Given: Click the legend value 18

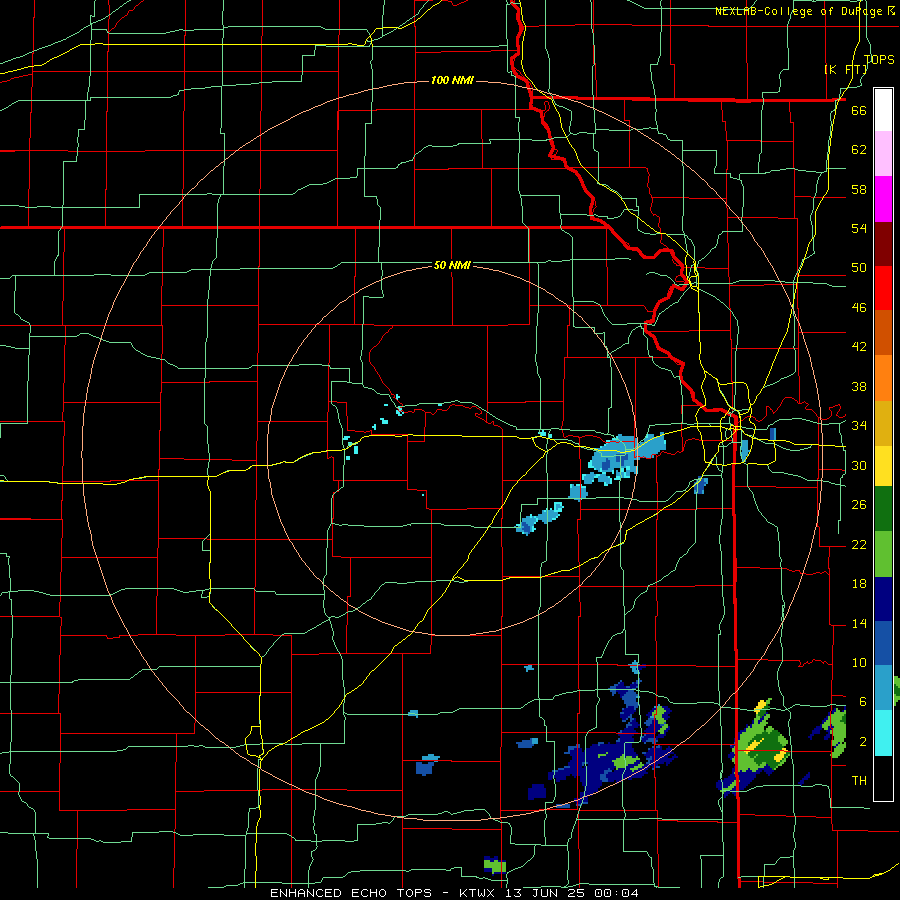Looking at the screenshot, I should pyautogui.click(x=859, y=584).
